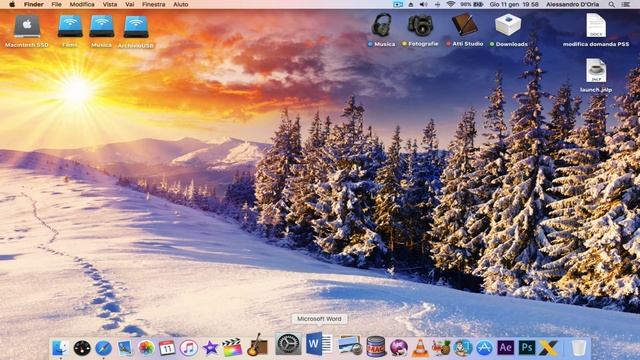
Task: Launch Safari from the Dock
Action: click(x=103, y=348)
